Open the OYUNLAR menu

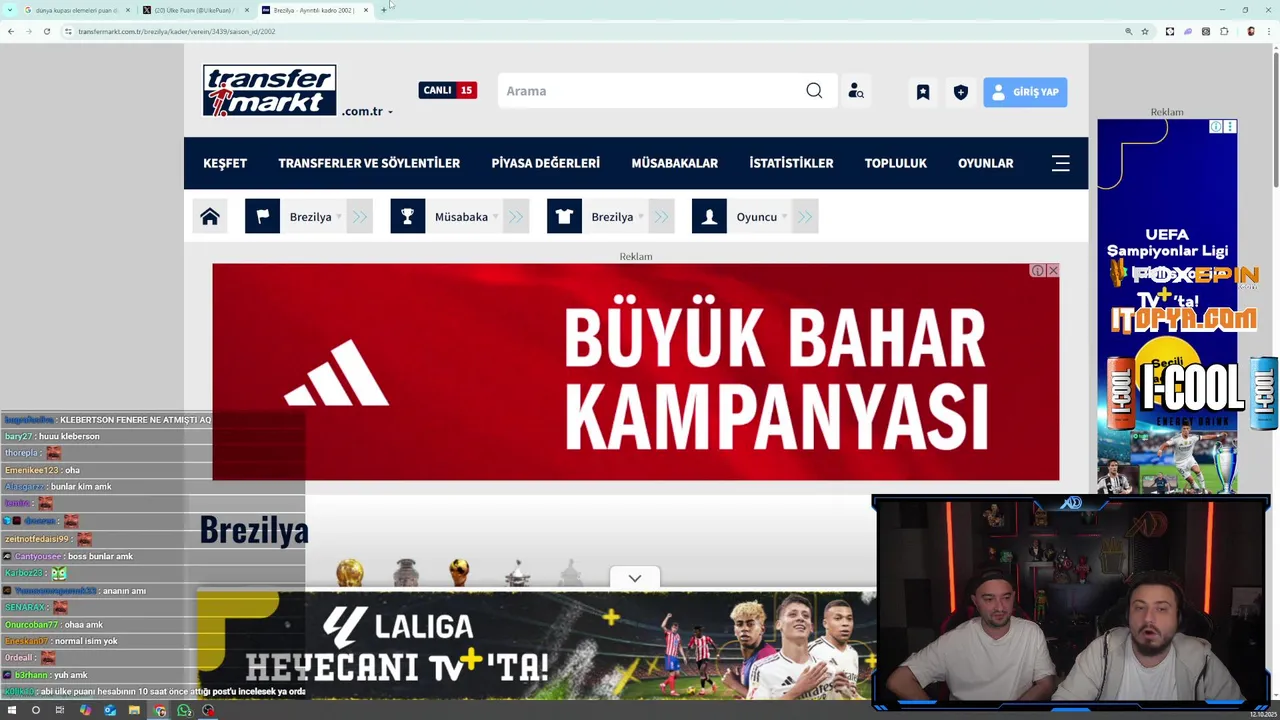click(x=986, y=163)
